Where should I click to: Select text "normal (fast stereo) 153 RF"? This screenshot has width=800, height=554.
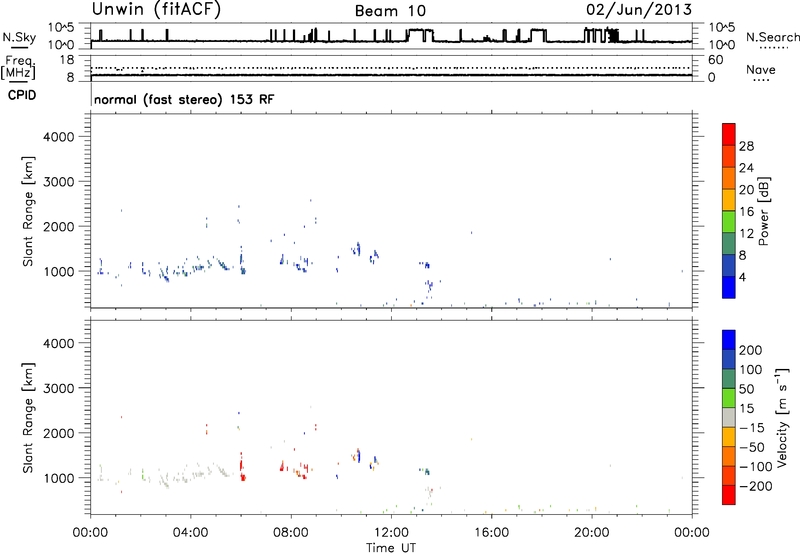(184, 99)
